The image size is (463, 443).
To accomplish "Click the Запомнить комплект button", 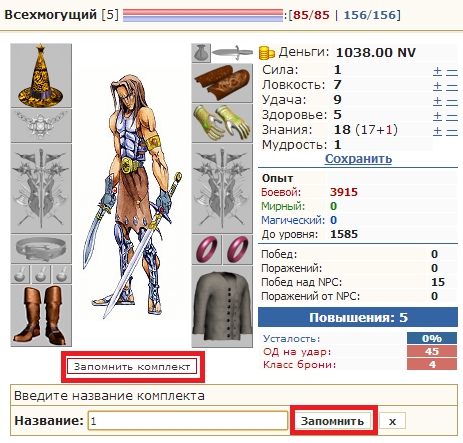I will pos(132,367).
